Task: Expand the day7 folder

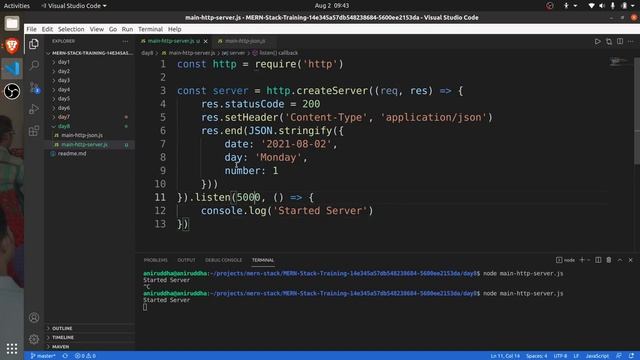Action: point(64,117)
